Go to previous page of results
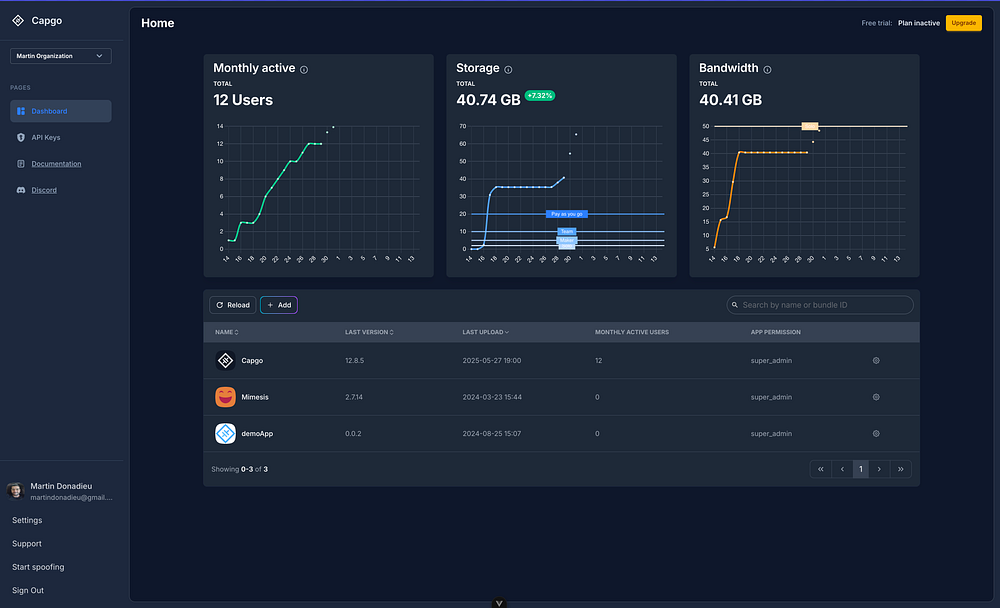The width and height of the screenshot is (1000, 608). pyautogui.click(x=842, y=469)
